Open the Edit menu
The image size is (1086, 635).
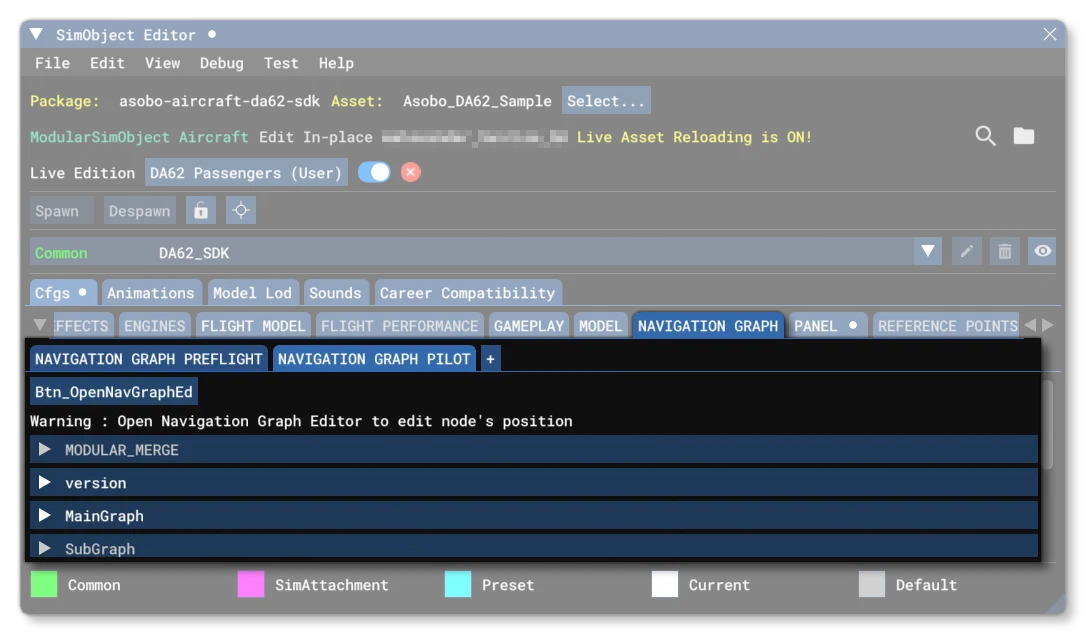(107, 63)
